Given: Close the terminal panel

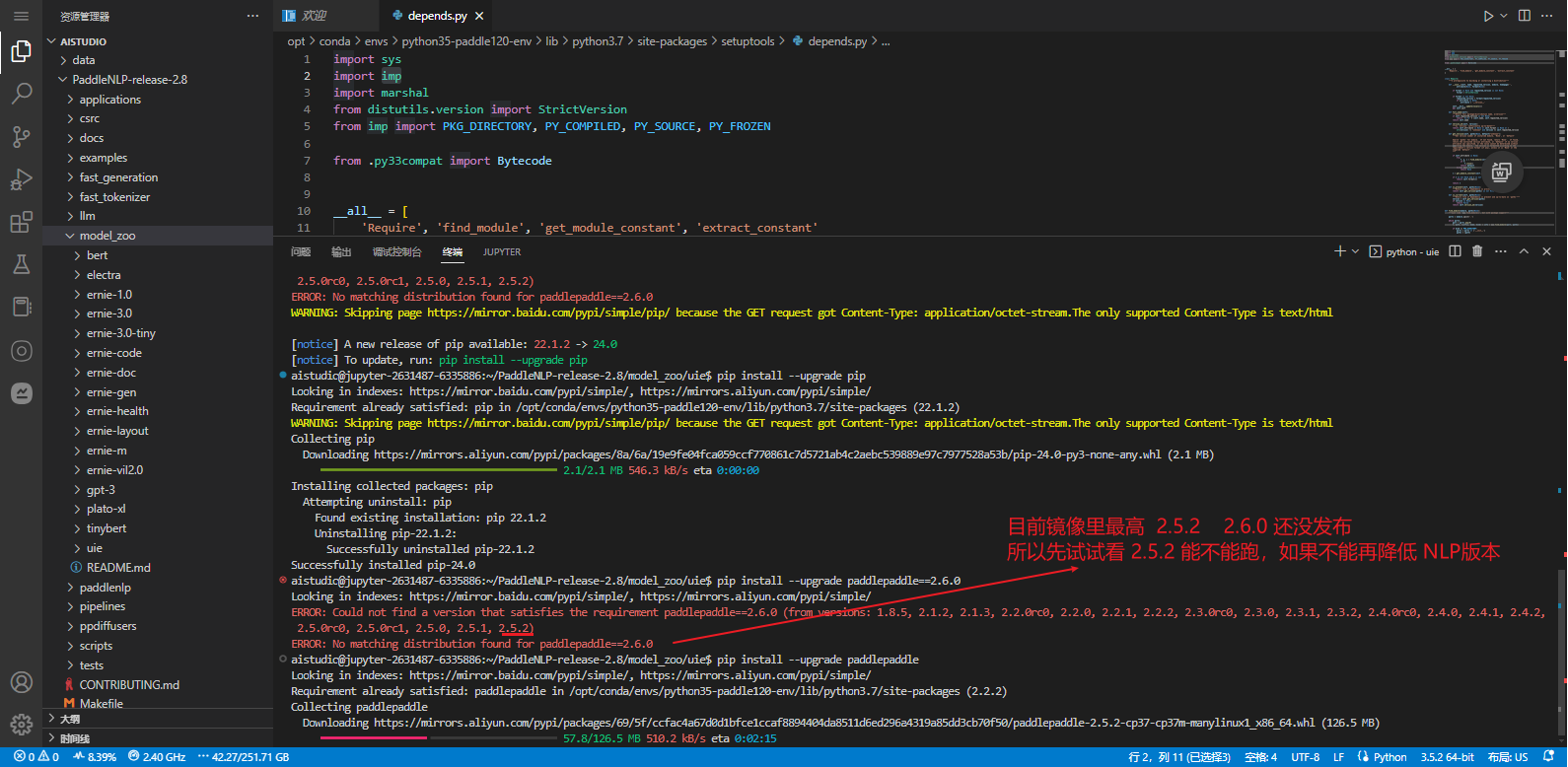Looking at the screenshot, I should [1546, 251].
